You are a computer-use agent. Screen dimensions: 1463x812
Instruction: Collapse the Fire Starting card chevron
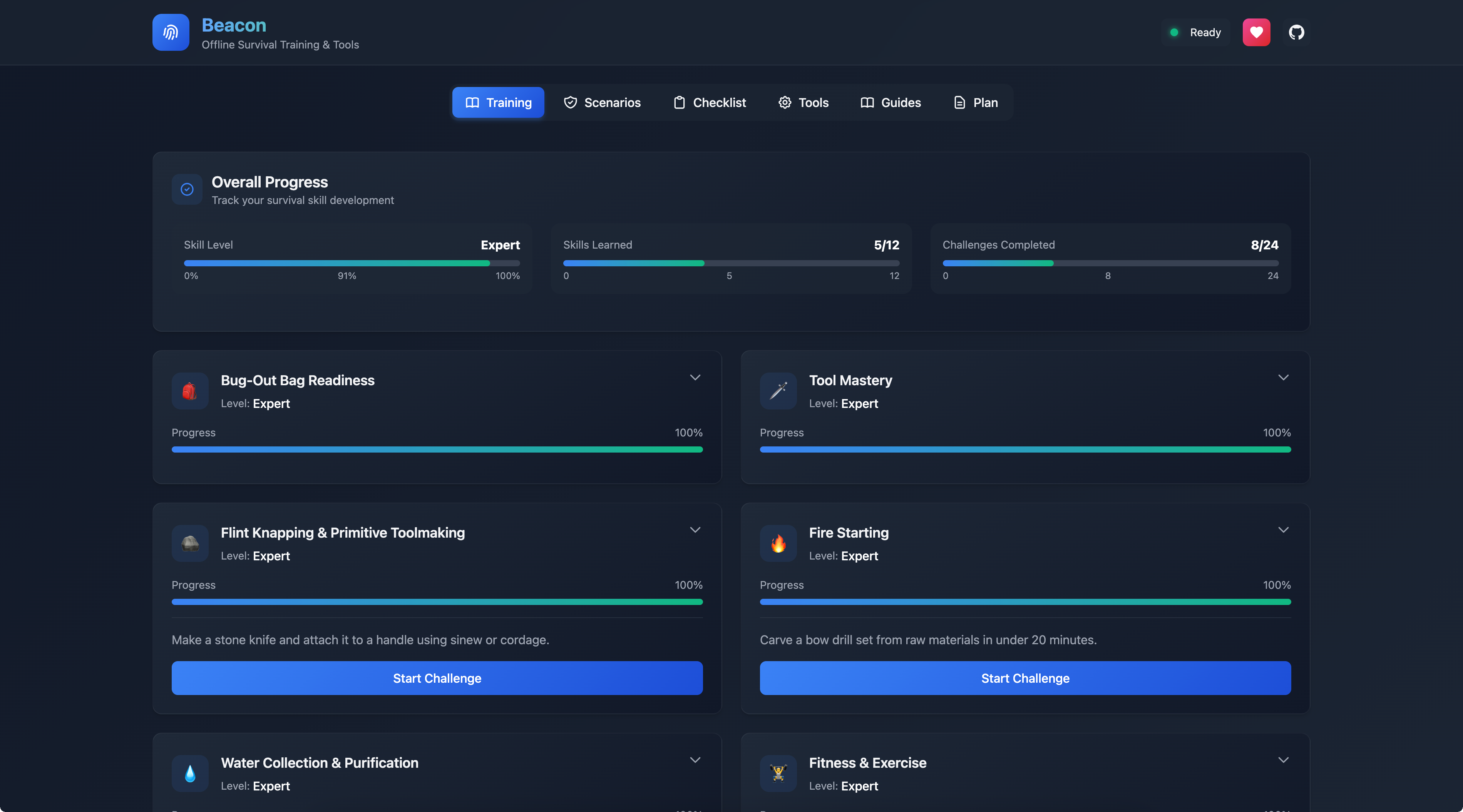1283,530
